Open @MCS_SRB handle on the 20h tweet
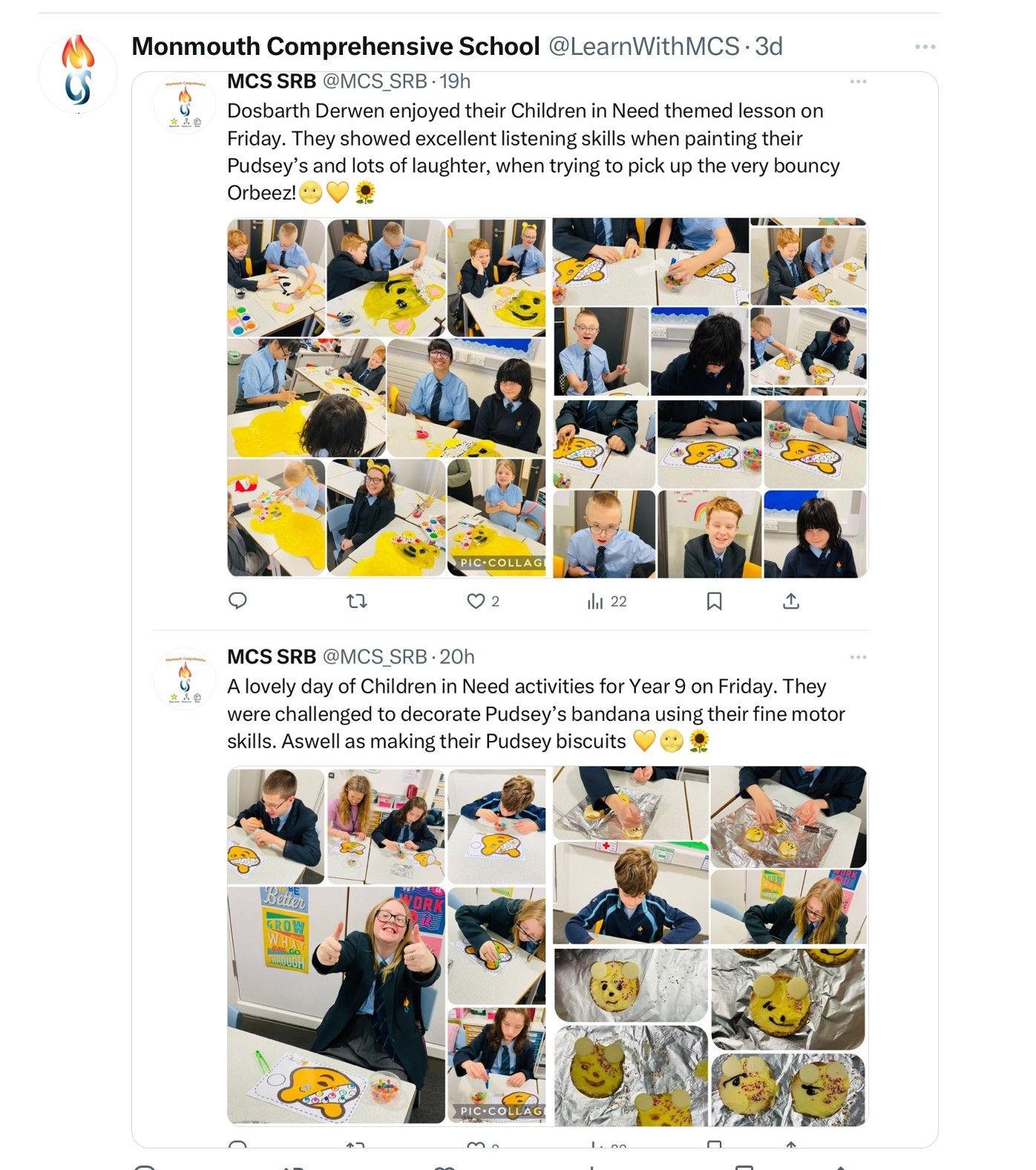1036x1170 pixels. (374, 657)
